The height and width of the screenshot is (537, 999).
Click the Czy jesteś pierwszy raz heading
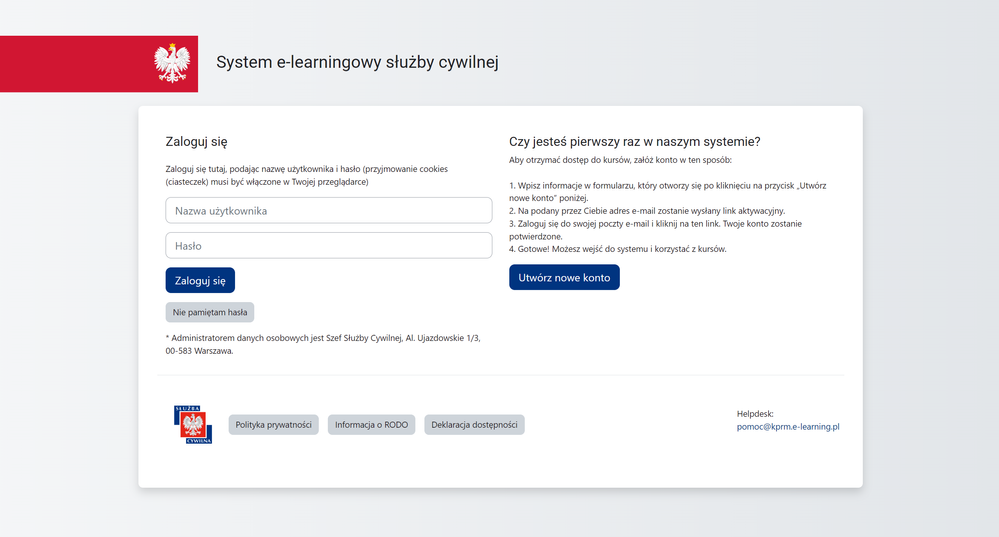click(634, 142)
